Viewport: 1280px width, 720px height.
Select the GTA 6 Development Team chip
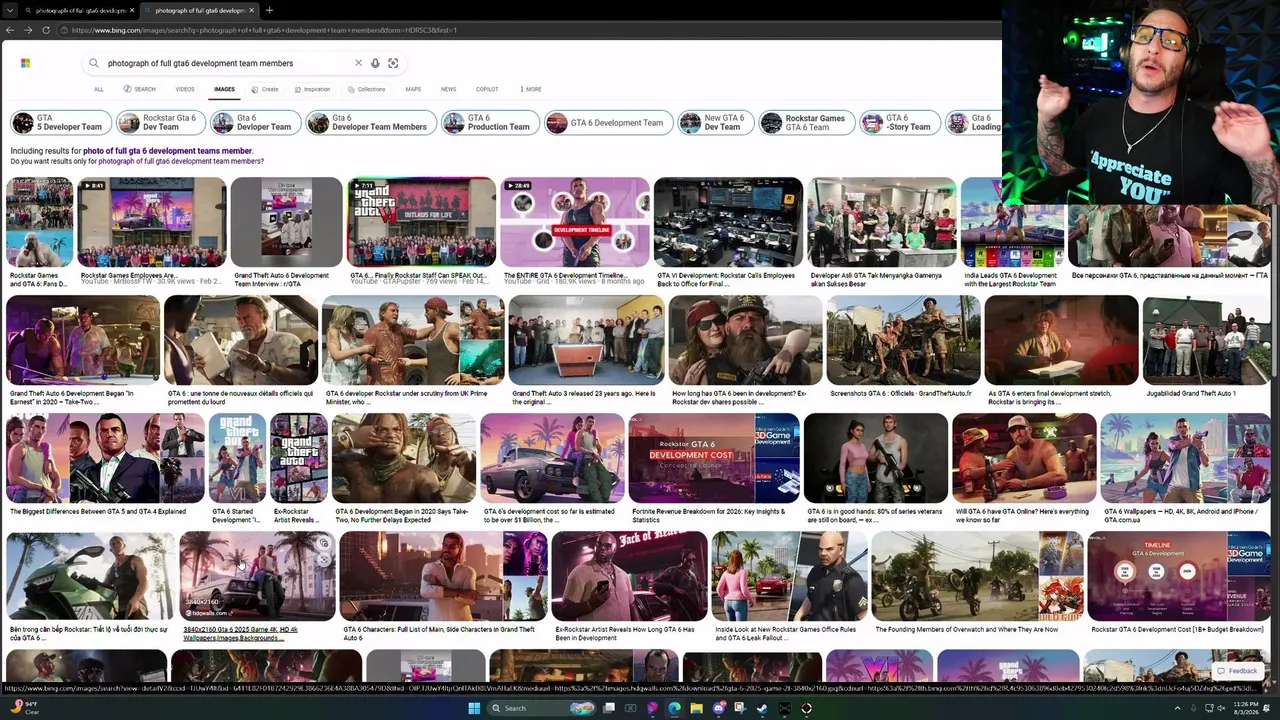point(608,123)
